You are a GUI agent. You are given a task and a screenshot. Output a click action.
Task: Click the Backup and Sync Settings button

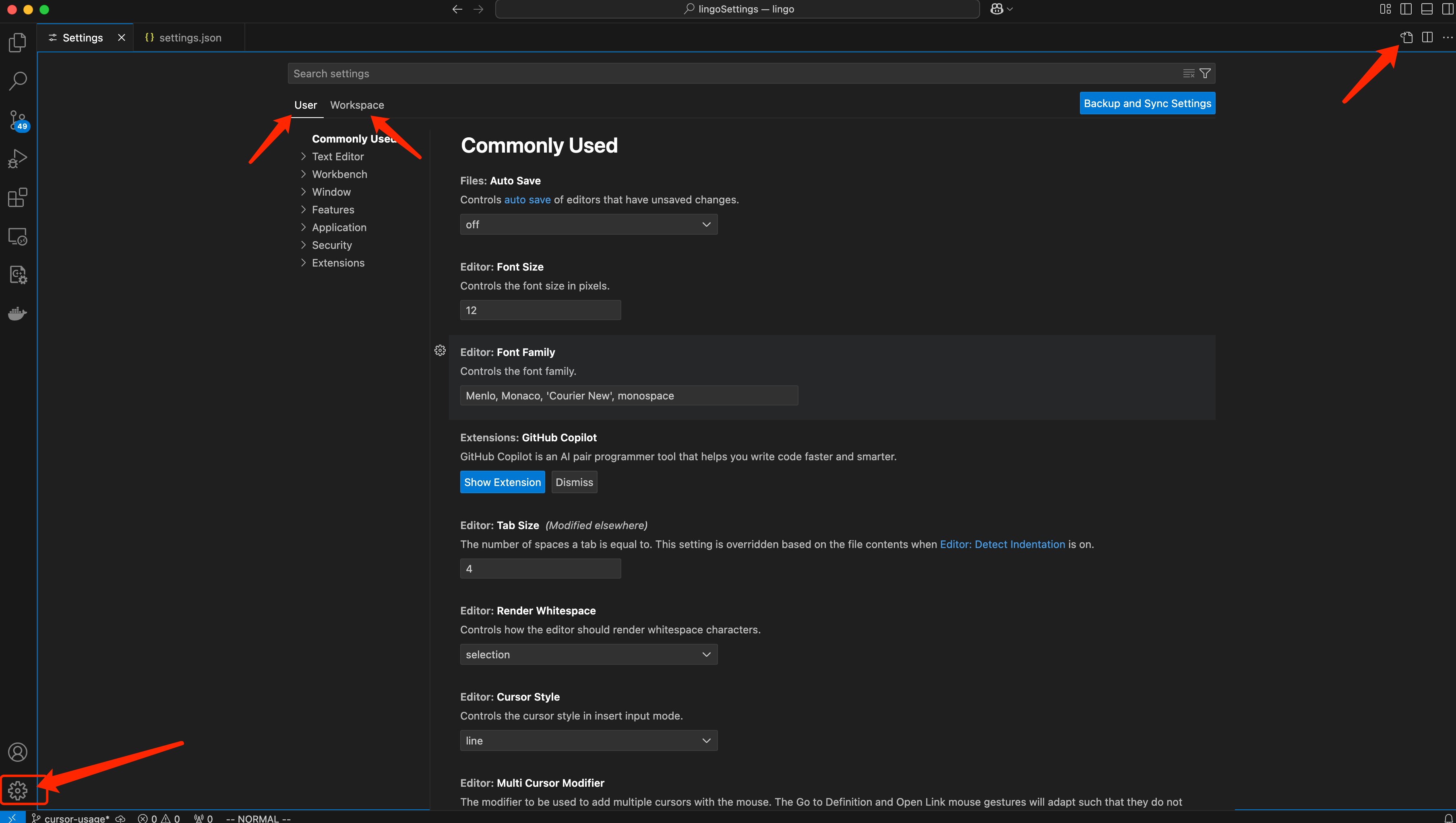click(x=1148, y=103)
